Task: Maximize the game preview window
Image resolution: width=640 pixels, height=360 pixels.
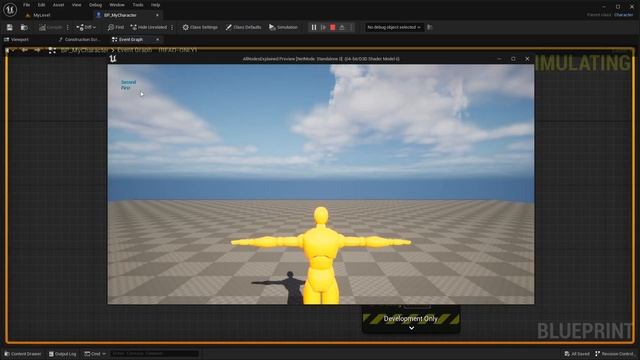Action: (x=513, y=59)
